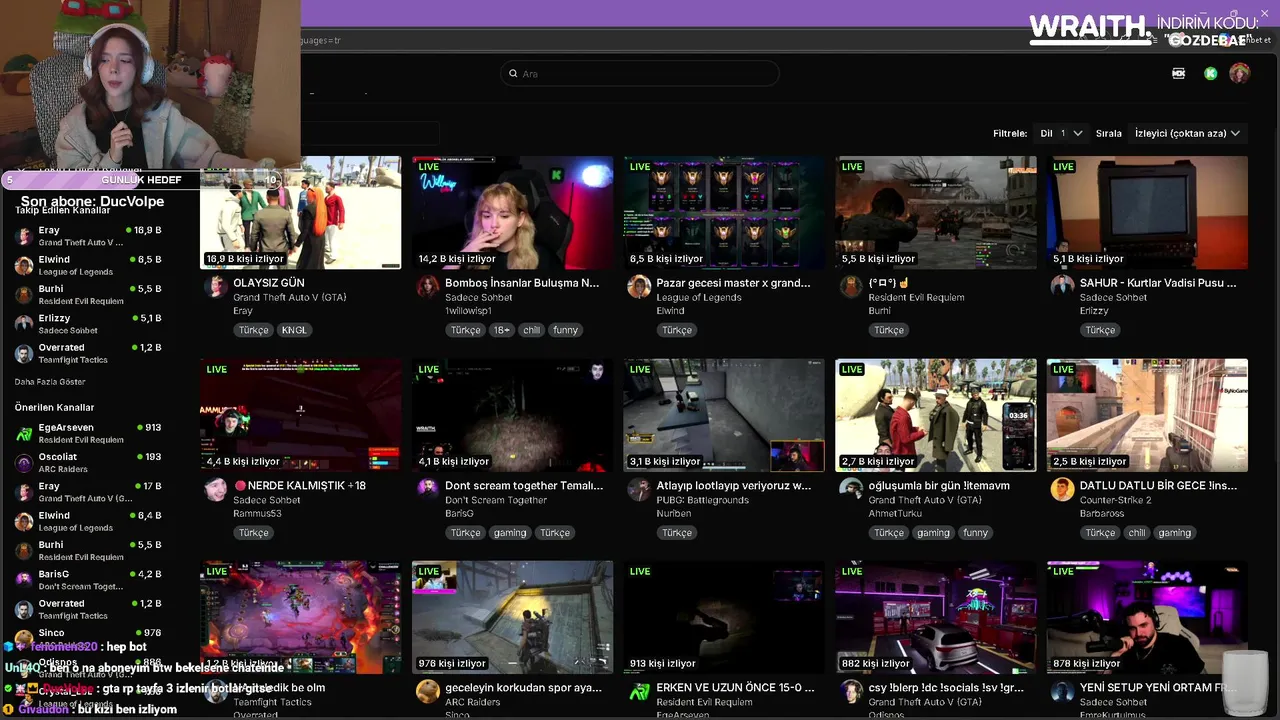Click AhmetTurku avatar beside oğluşumla bir gün title
Viewport: 1280px width, 720px height.
point(851,490)
